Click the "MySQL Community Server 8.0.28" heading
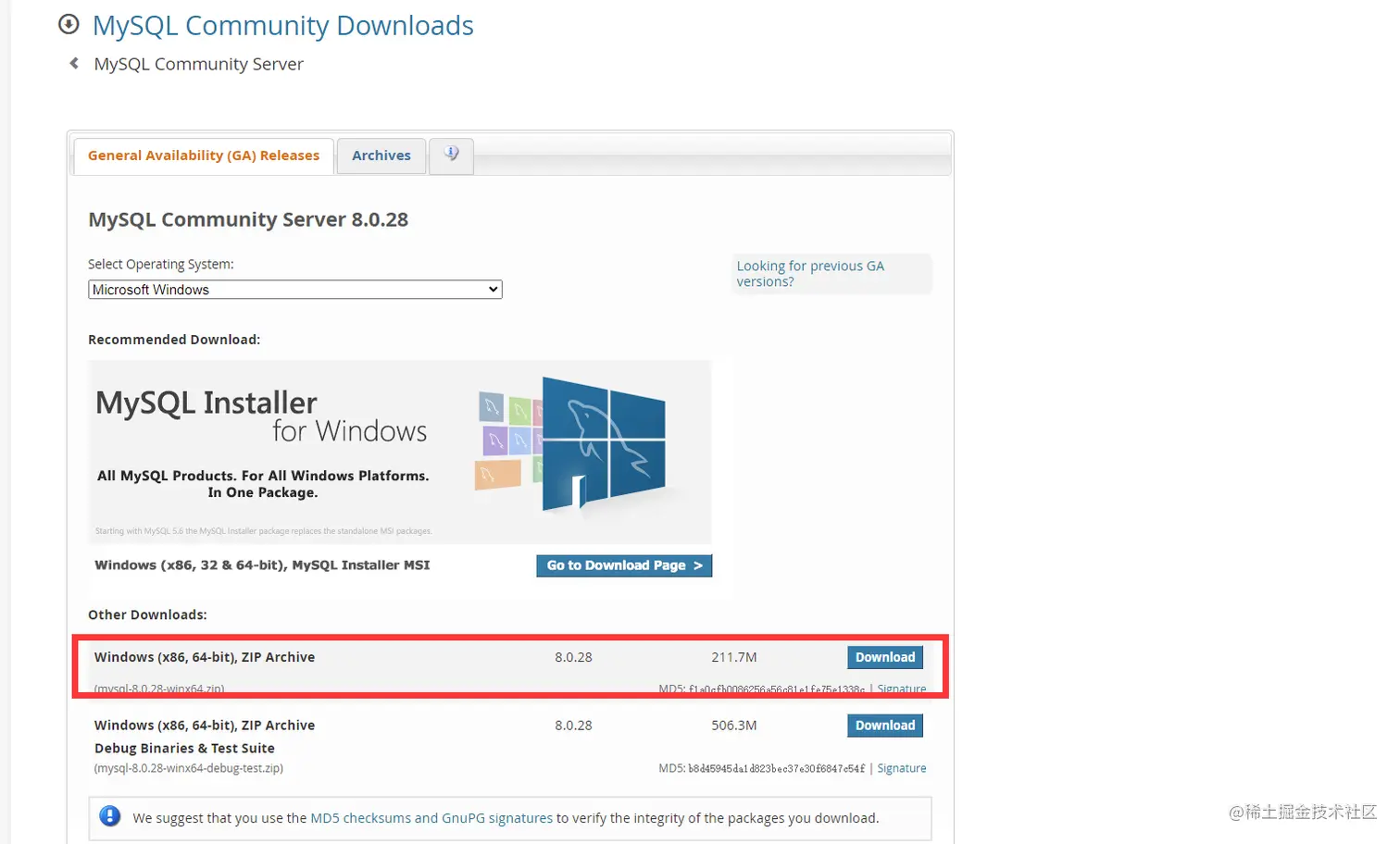The width and height of the screenshot is (1400, 844). pyautogui.click(x=248, y=219)
